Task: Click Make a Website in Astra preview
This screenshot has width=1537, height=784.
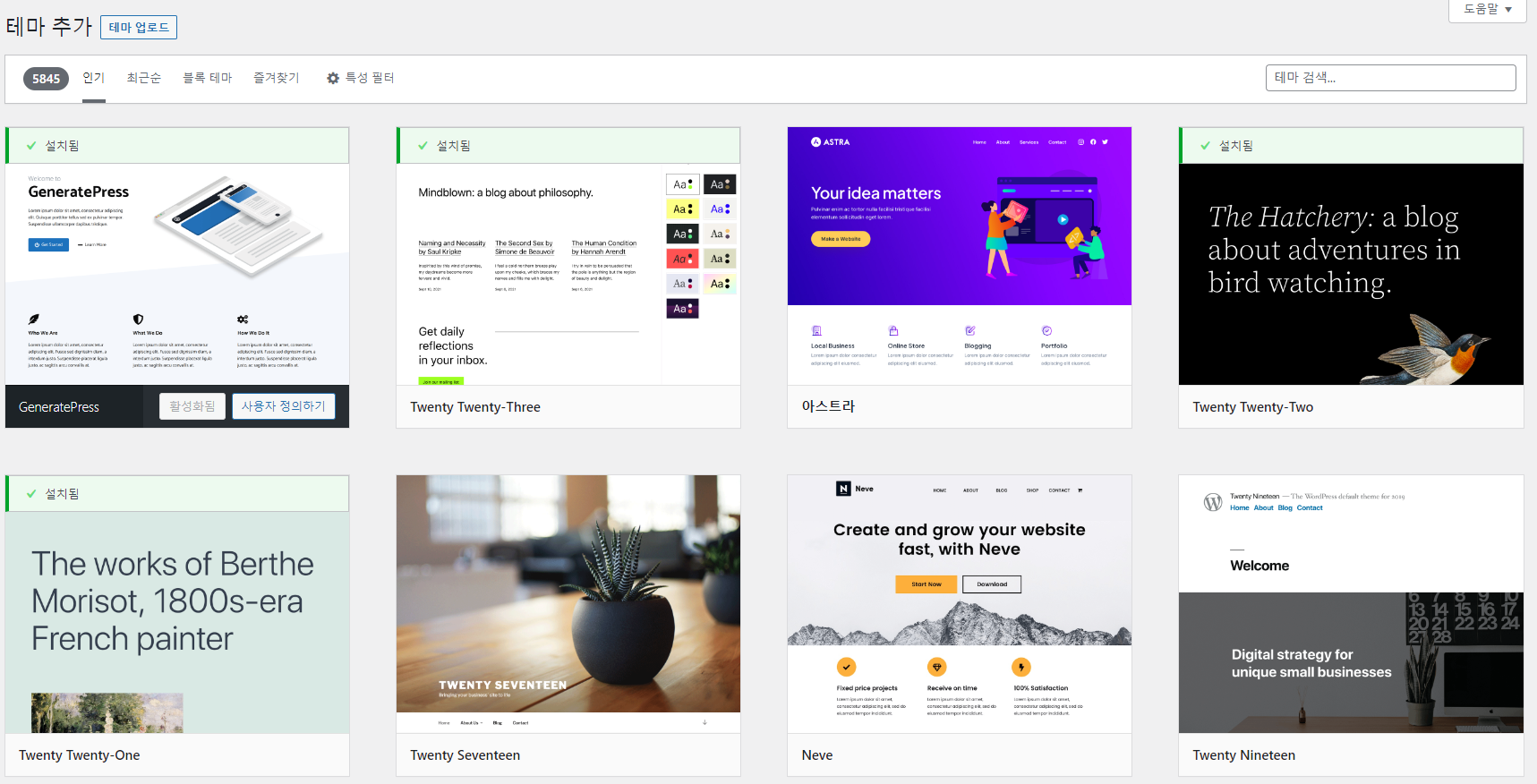Action: (x=841, y=239)
